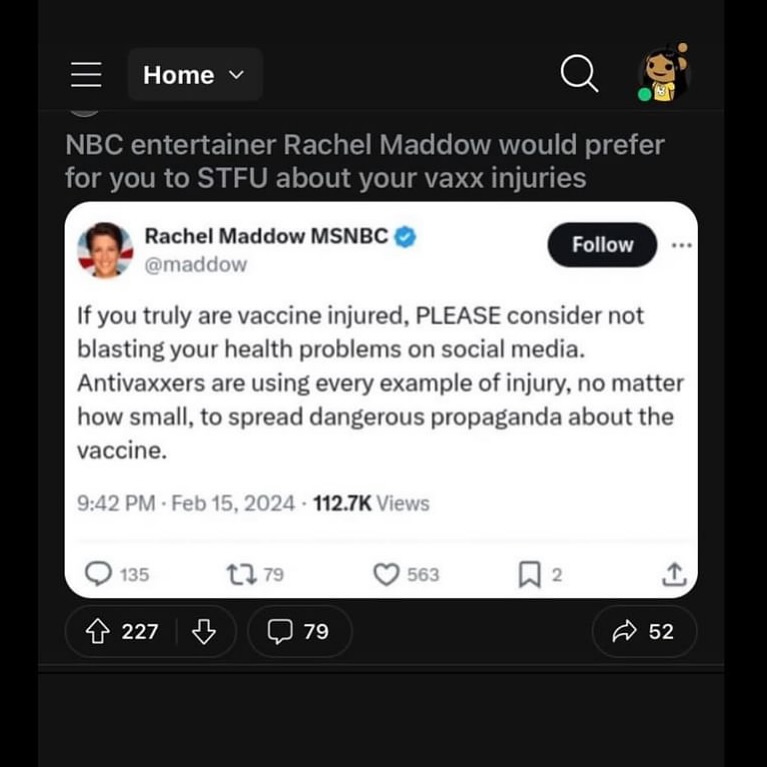Viewport: 767px width, 767px height.
Task: Open the tweet's three-dot more options
Action: coord(682,244)
